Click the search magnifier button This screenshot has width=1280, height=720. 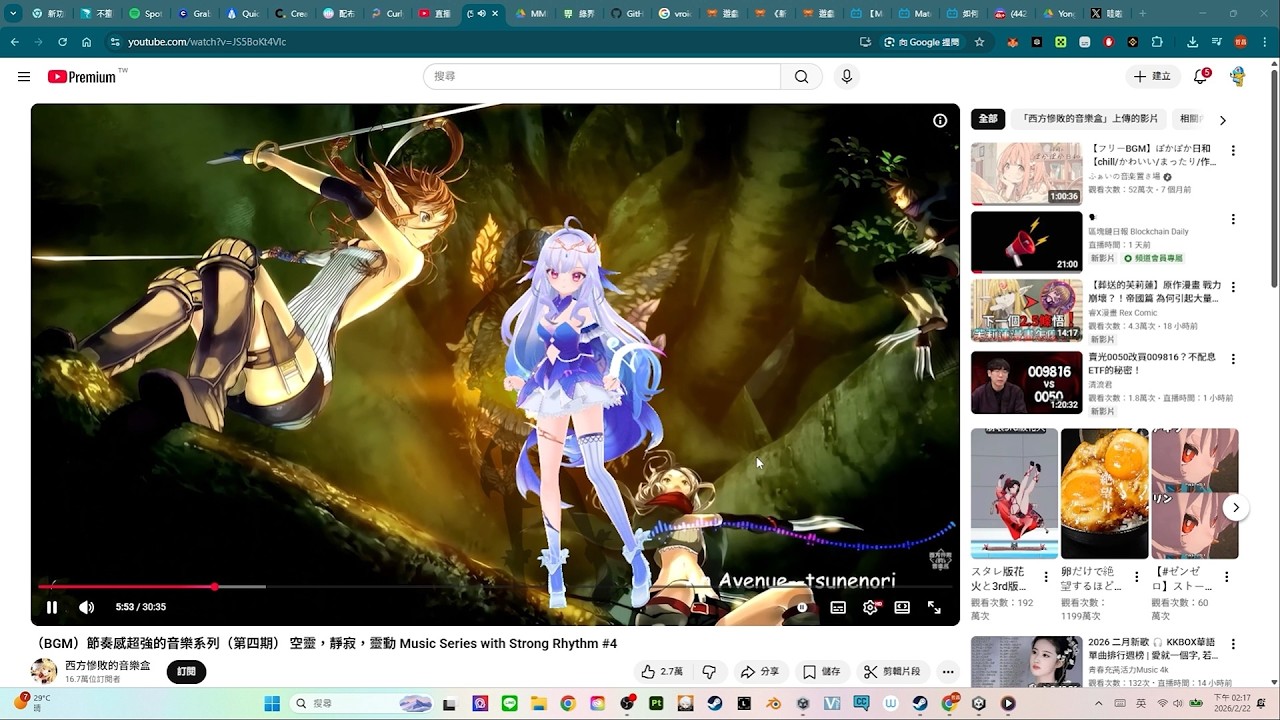click(801, 77)
